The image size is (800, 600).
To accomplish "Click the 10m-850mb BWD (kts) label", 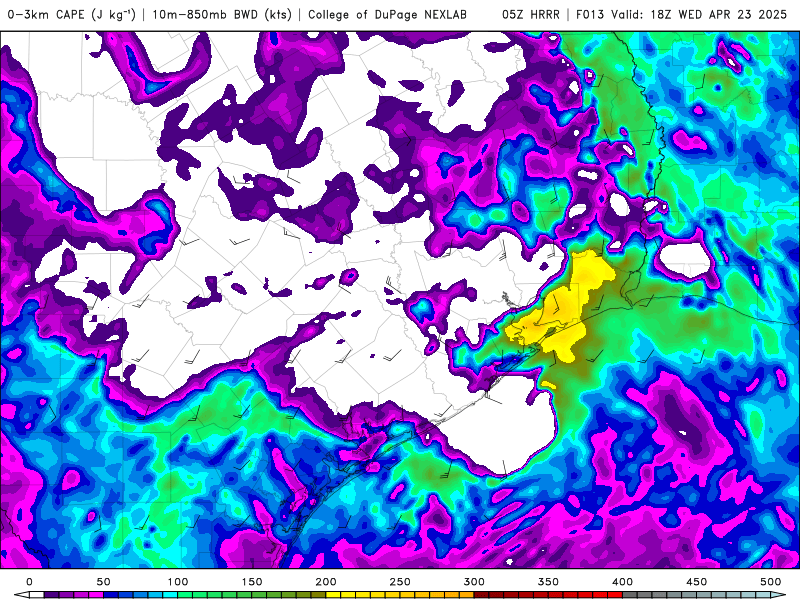I will point(222,14).
